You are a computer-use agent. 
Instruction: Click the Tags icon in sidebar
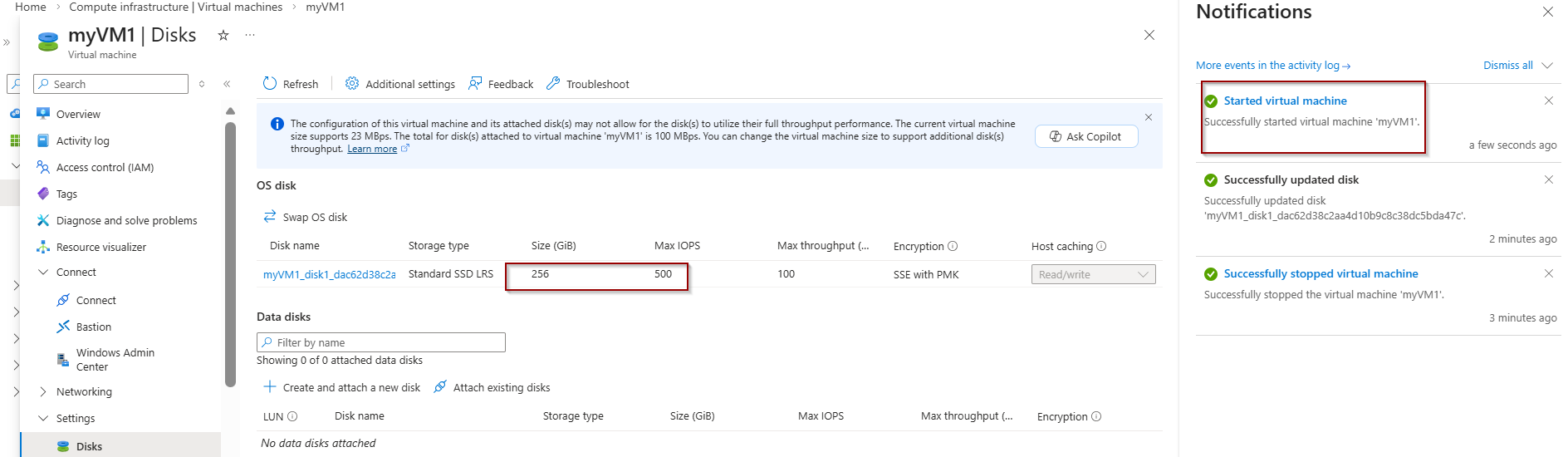pyautogui.click(x=43, y=194)
